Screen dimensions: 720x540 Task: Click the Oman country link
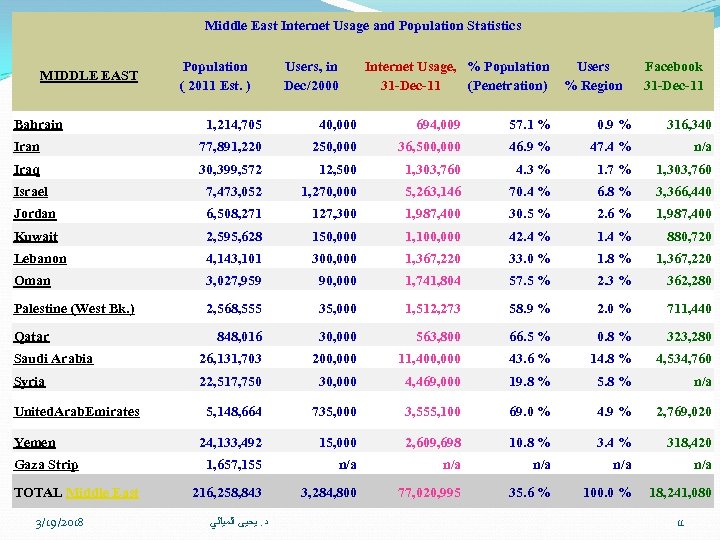pyautogui.click(x=32, y=281)
